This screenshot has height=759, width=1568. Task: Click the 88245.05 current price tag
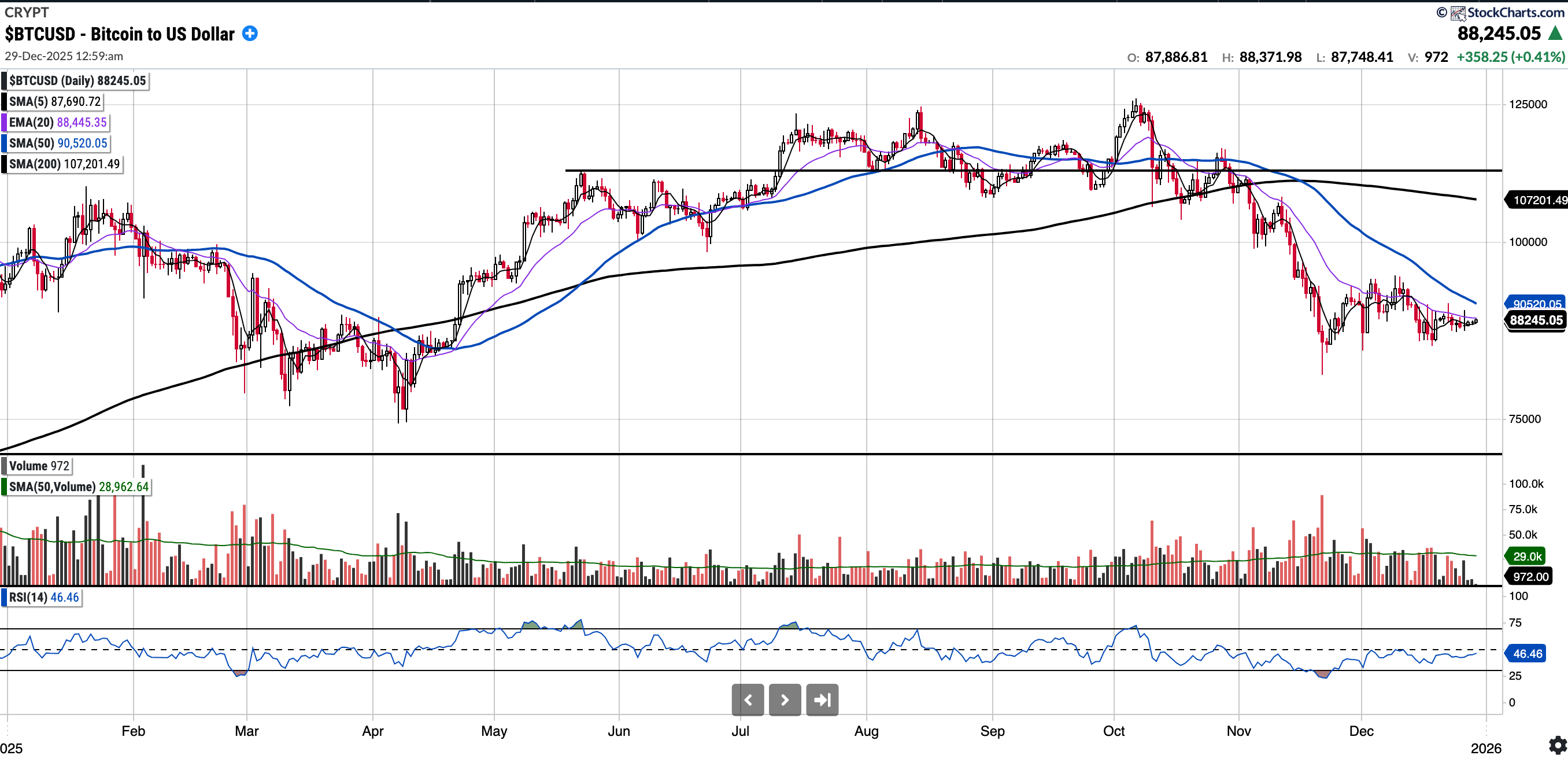[1536, 320]
